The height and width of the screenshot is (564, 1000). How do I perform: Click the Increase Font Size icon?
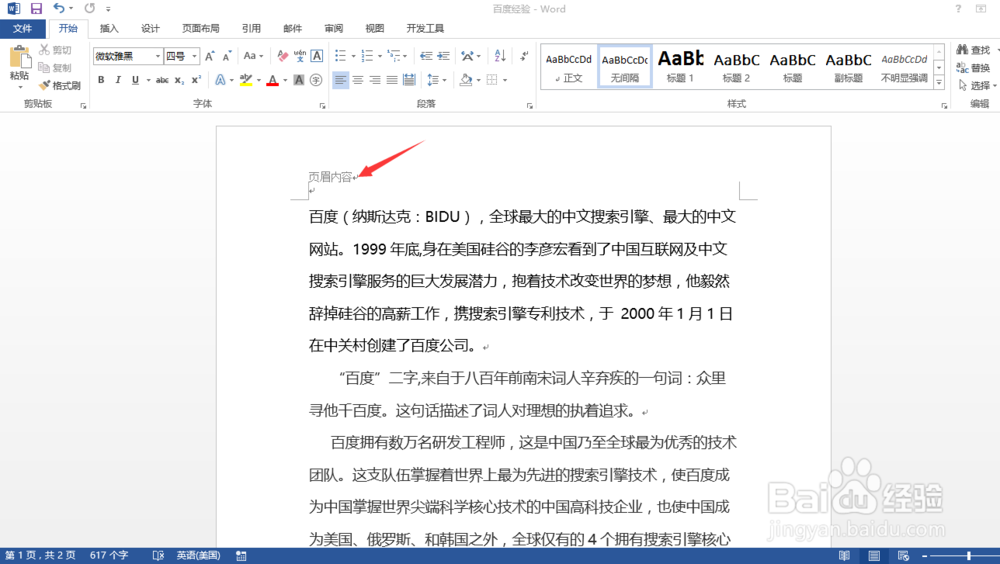point(209,56)
